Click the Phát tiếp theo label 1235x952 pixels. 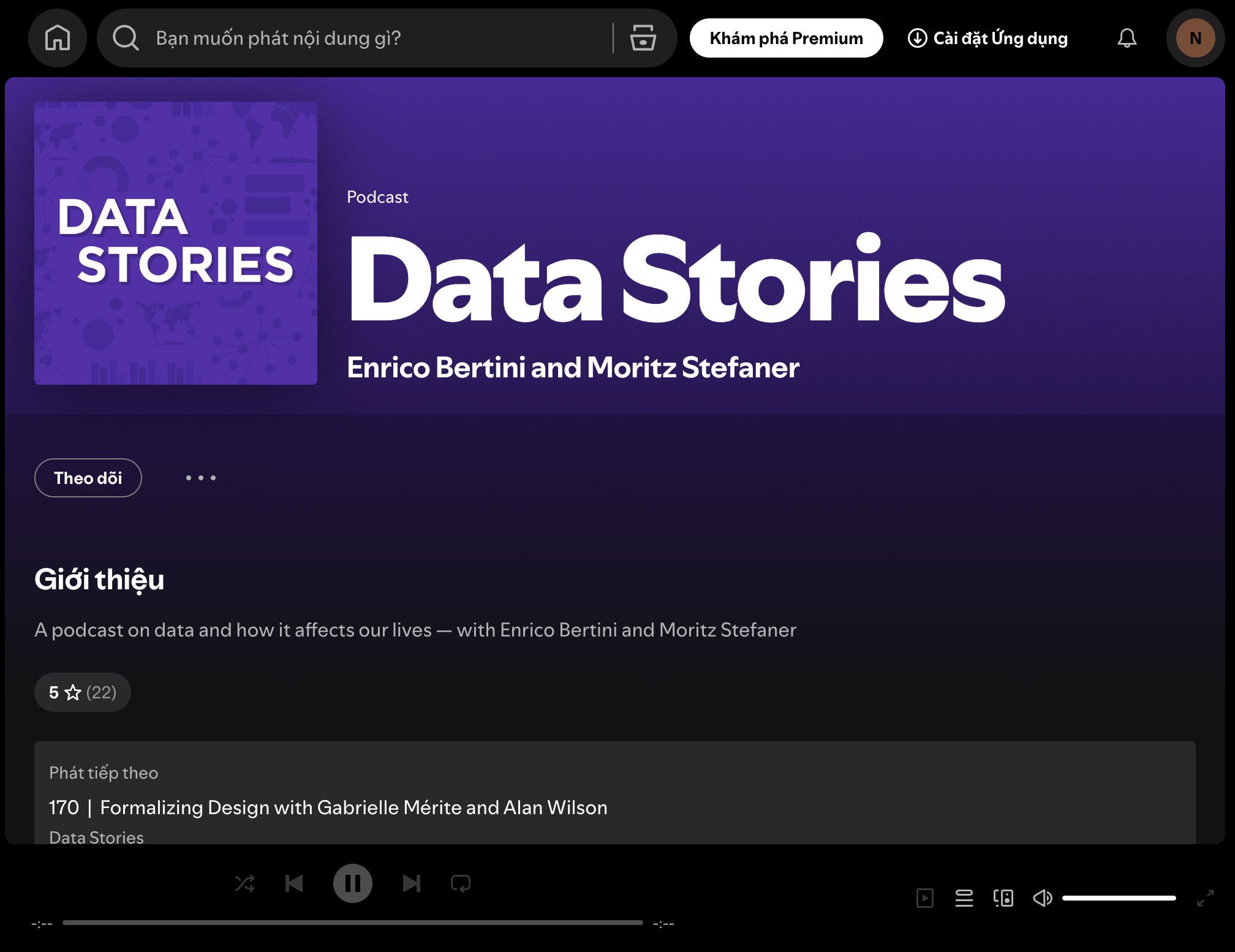[x=104, y=773]
